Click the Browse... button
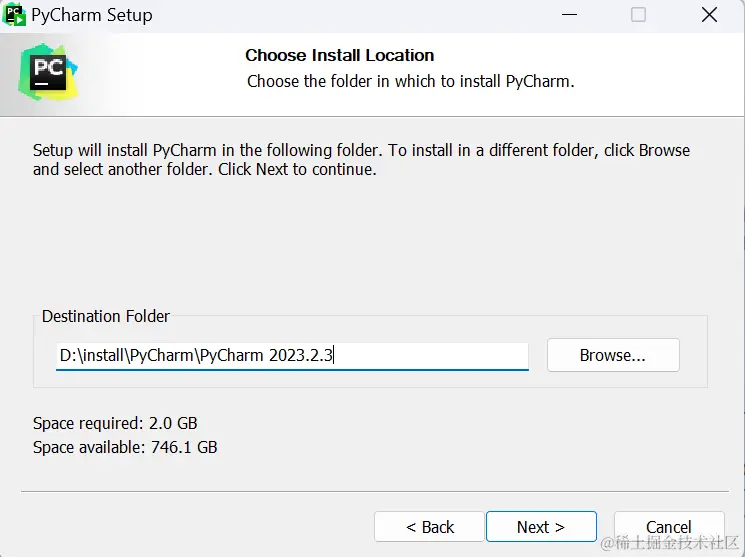This screenshot has height=557, width=745. pos(613,355)
